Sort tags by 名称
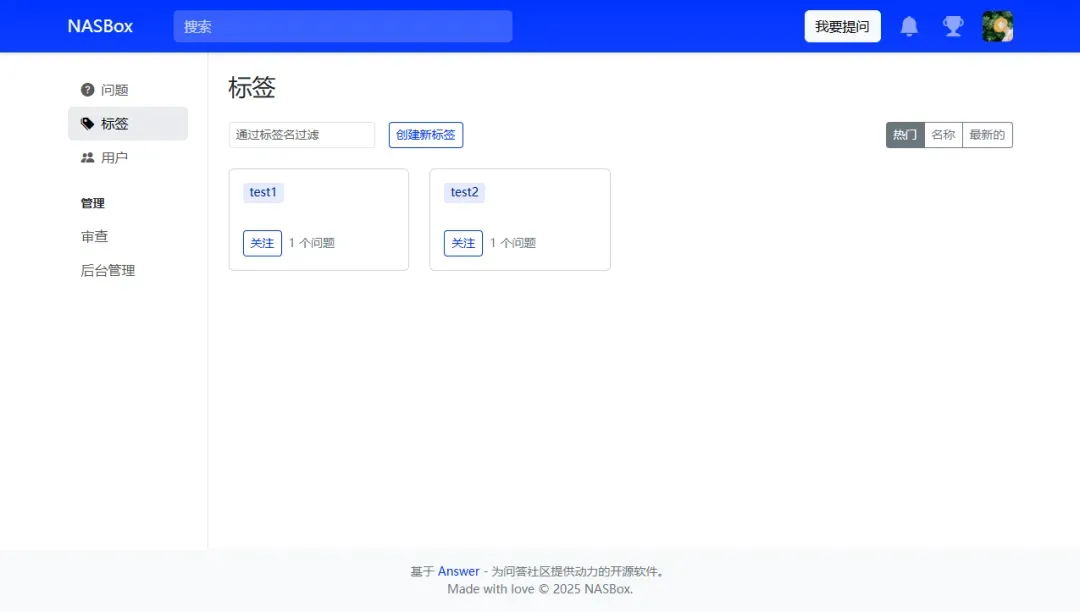 tap(943, 135)
